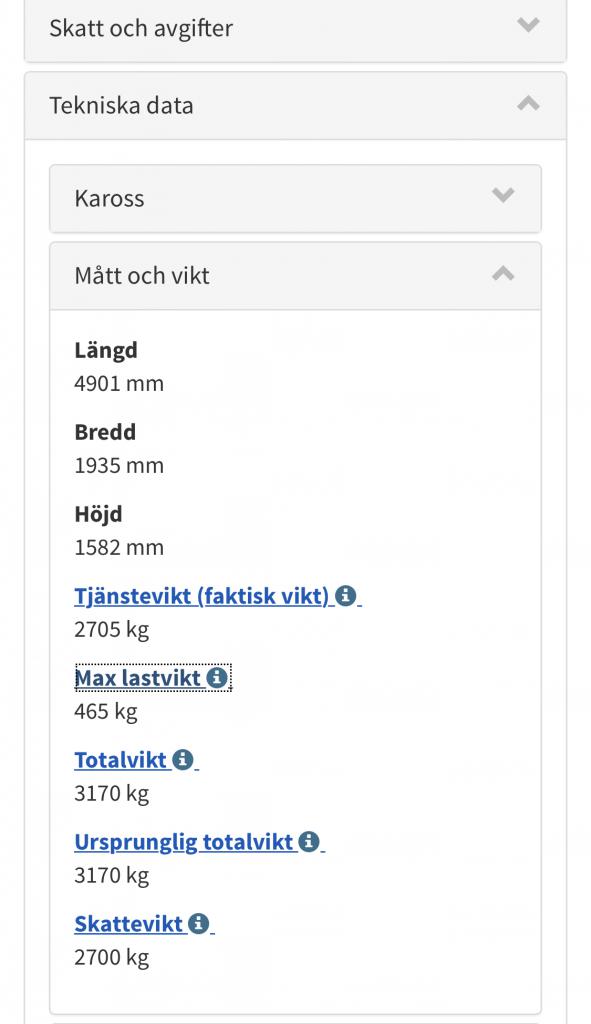Click info icon beside Ursprunglig totalvikt

309,842
